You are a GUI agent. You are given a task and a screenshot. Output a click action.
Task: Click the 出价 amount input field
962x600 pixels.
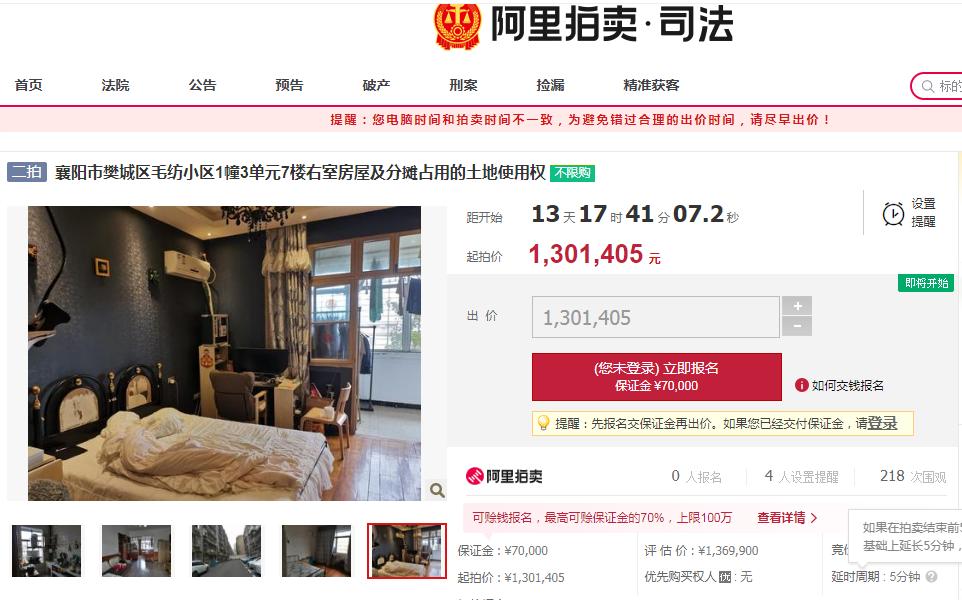(x=656, y=317)
